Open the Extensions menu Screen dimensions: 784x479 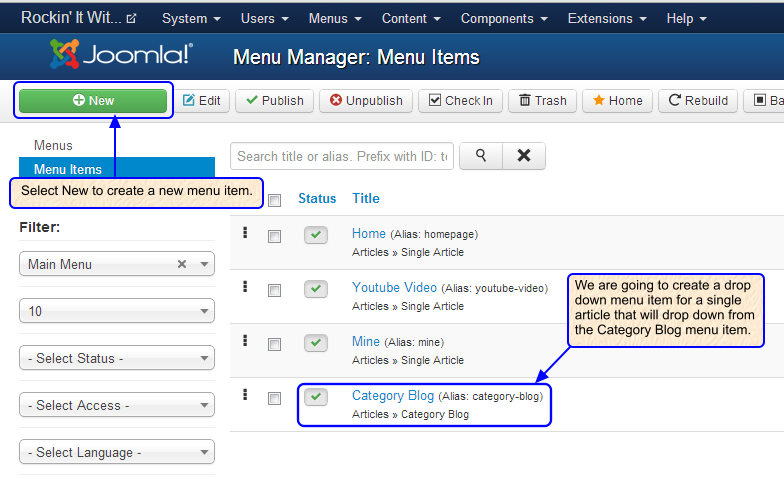point(607,18)
